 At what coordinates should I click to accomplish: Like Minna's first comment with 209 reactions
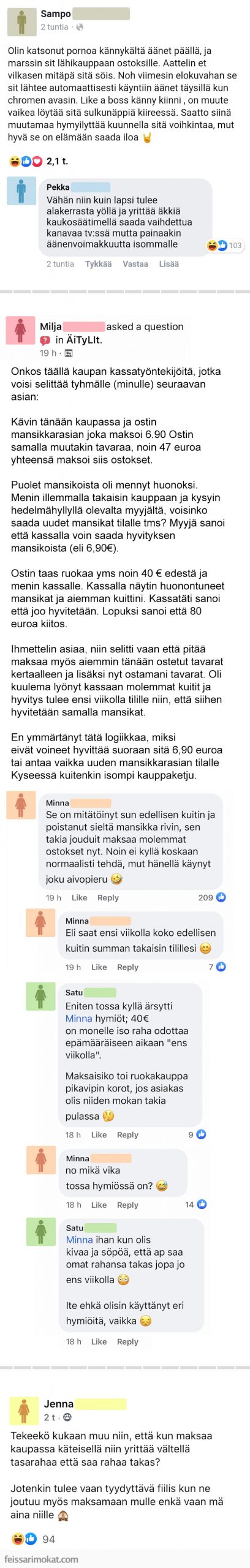coord(79,898)
